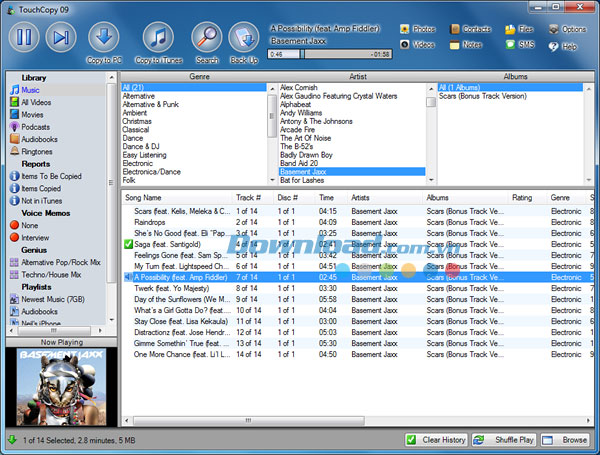Click the Shuffle Play button
The image size is (600, 455).
tap(504, 440)
